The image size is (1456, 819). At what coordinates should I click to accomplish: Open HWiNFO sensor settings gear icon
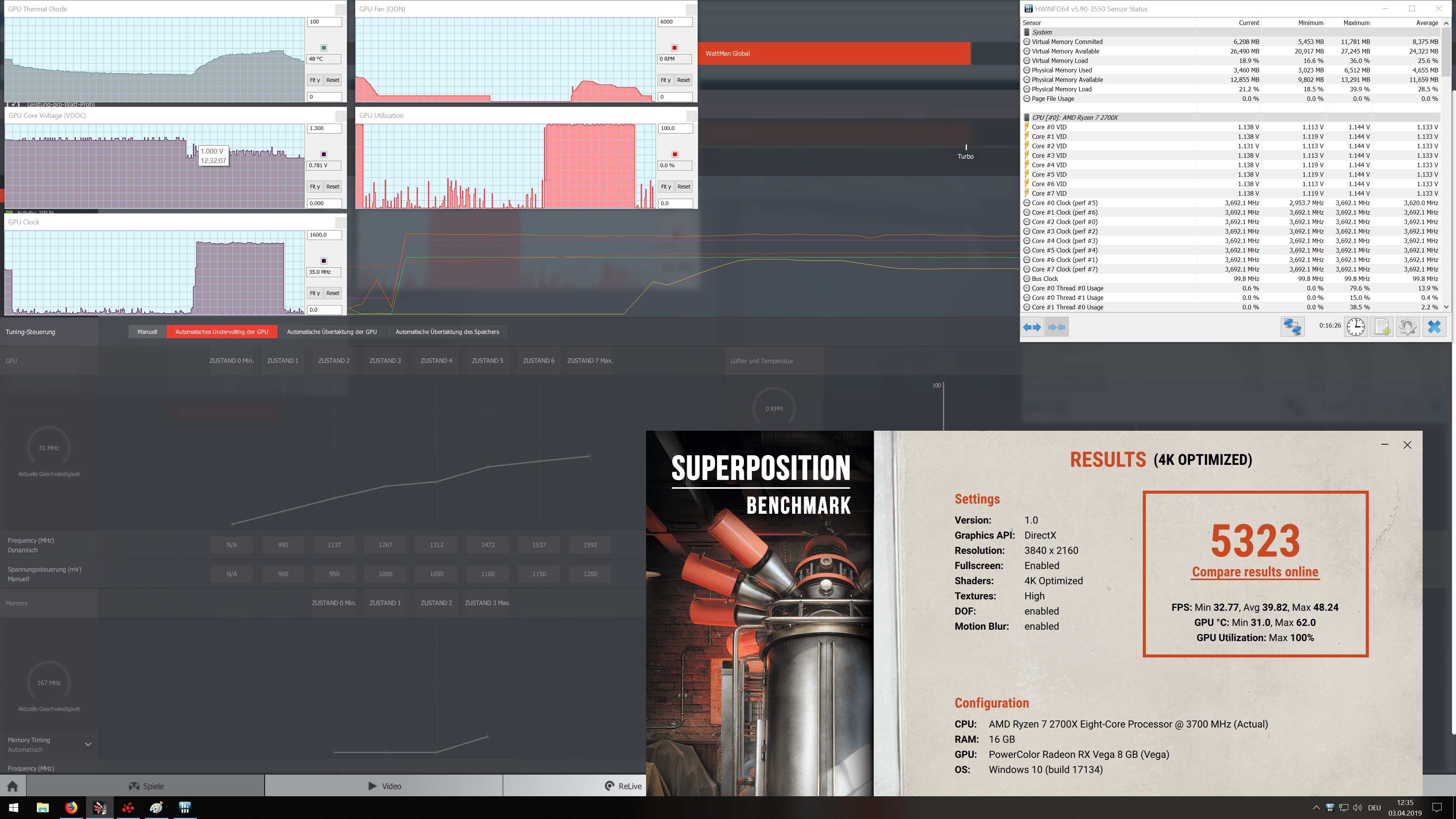click(x=1407, y=327)
